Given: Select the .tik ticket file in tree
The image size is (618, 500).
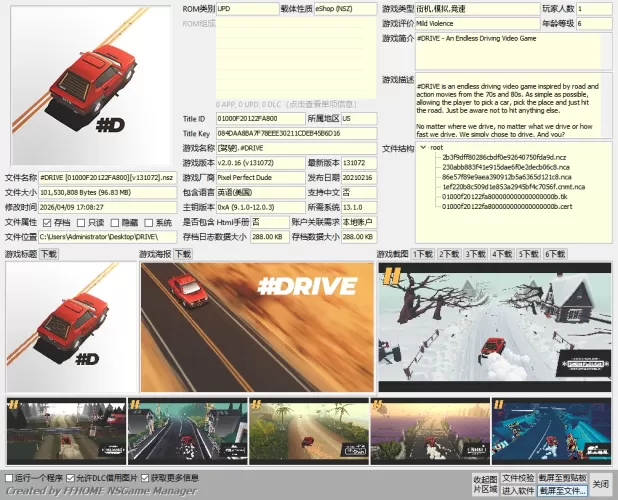Looking at the screenshot, I should (505, 197).
